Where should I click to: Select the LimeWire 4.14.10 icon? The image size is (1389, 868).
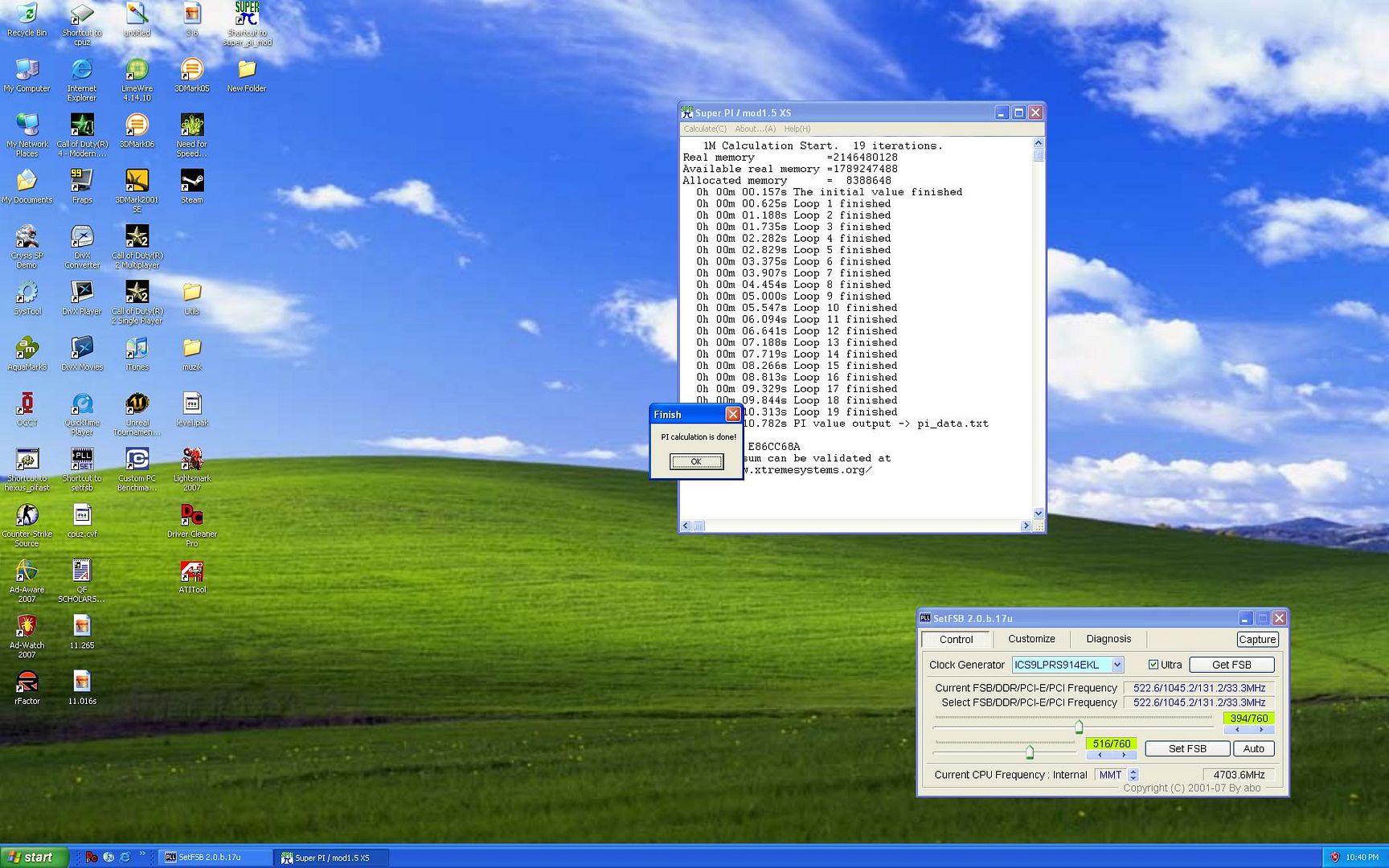point(137,80)
